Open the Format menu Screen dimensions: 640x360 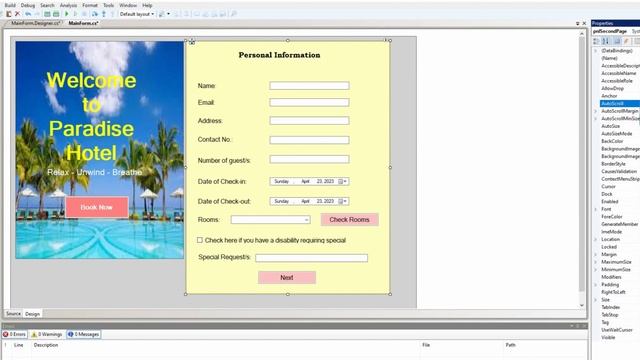tap(90, 5)
